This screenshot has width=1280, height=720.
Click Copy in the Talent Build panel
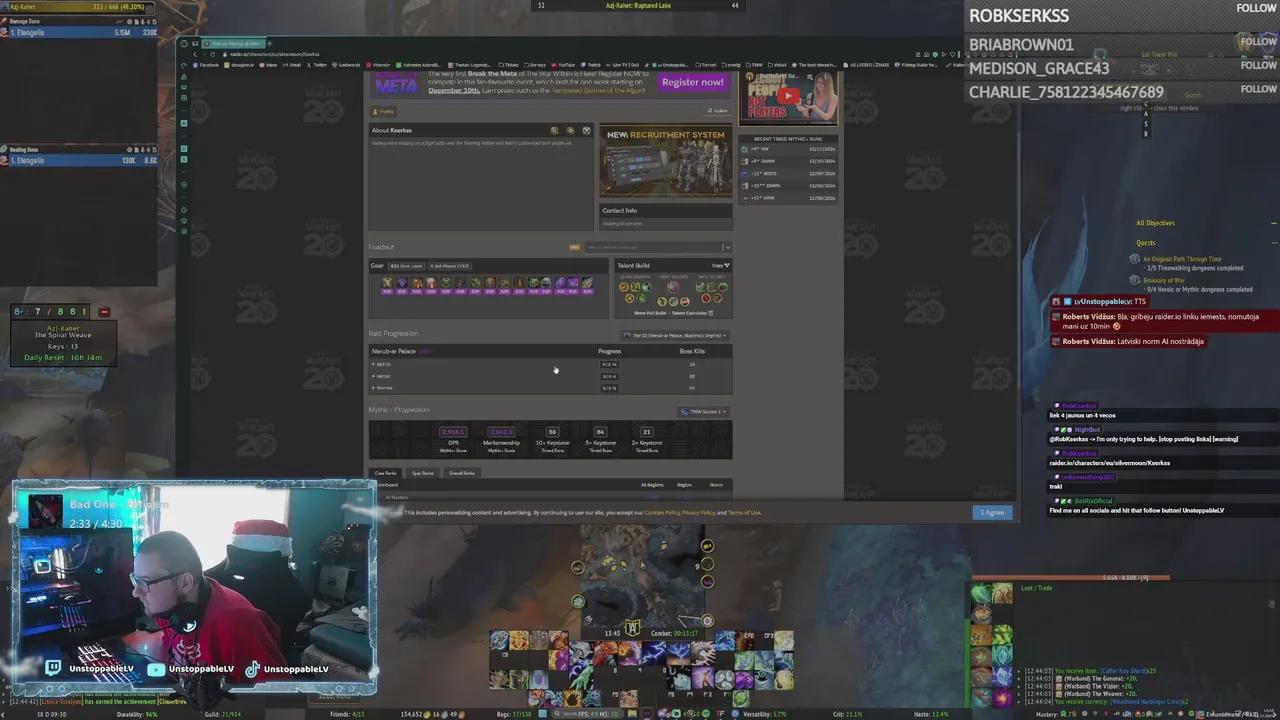click(x=720, y=266)
